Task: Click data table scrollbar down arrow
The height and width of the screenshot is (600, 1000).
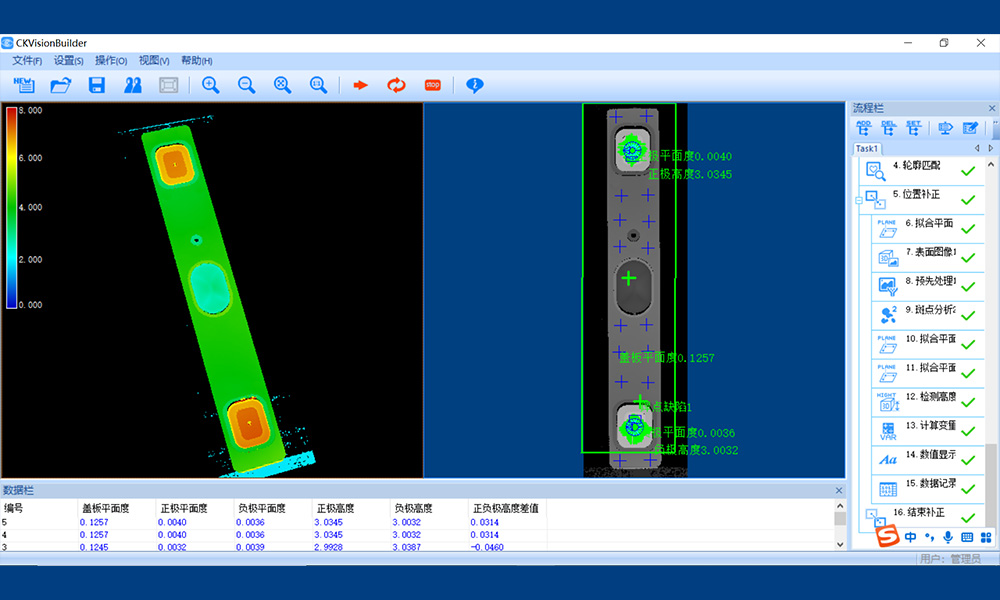Action: (x=840, y=545)
